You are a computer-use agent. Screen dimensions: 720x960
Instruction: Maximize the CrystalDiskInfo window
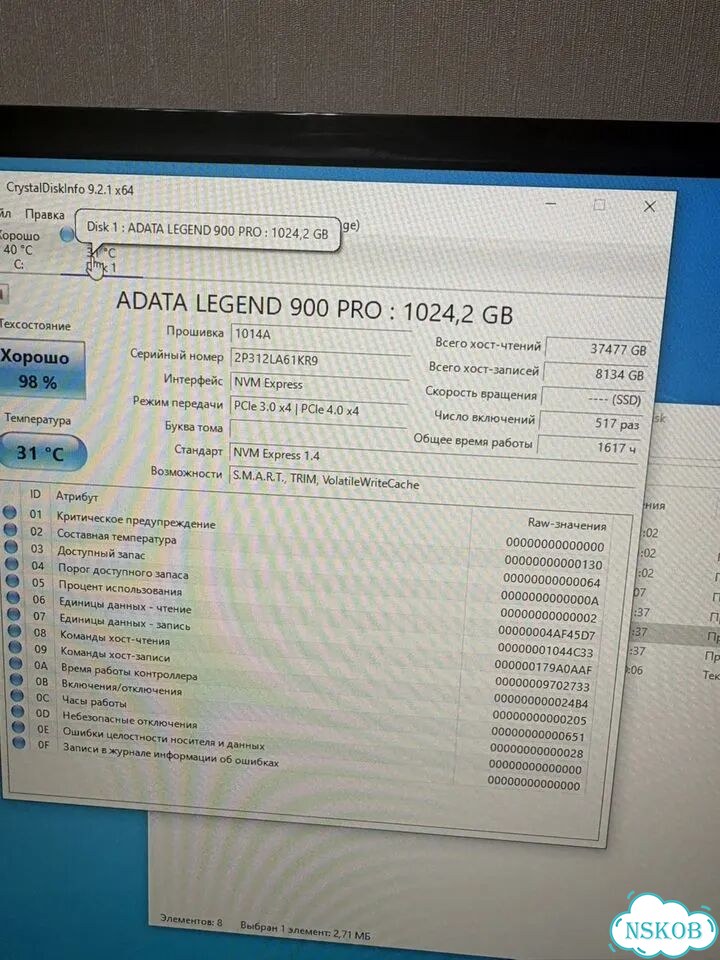coord(599,205)
